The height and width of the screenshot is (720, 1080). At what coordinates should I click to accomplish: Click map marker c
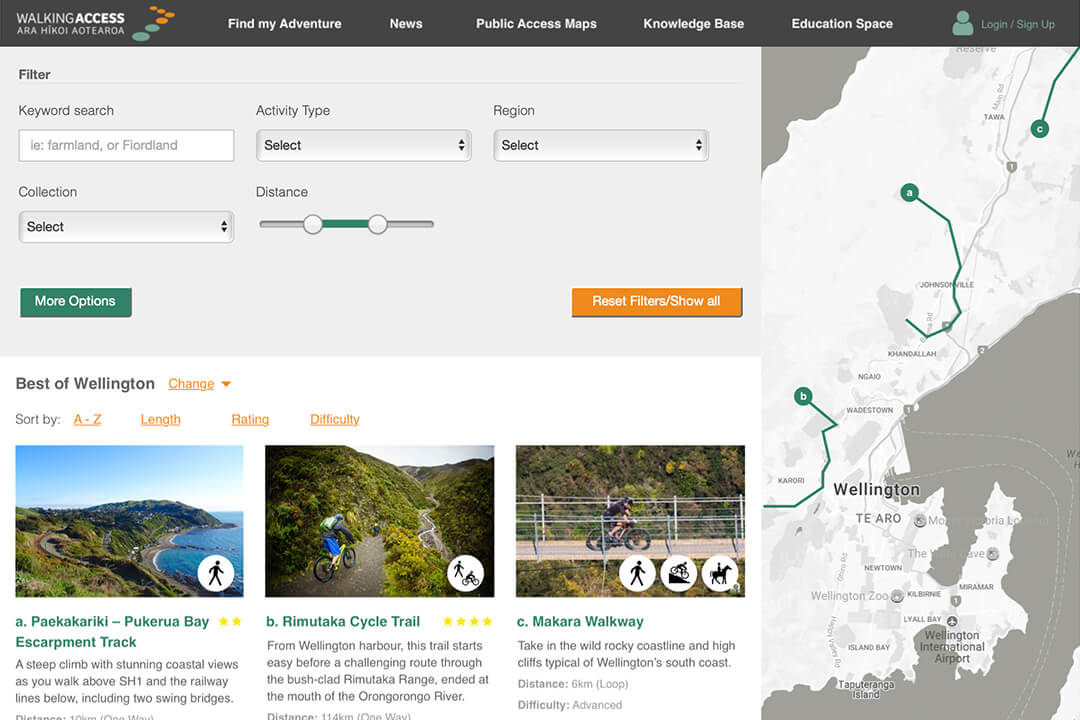pos(1039,129)
